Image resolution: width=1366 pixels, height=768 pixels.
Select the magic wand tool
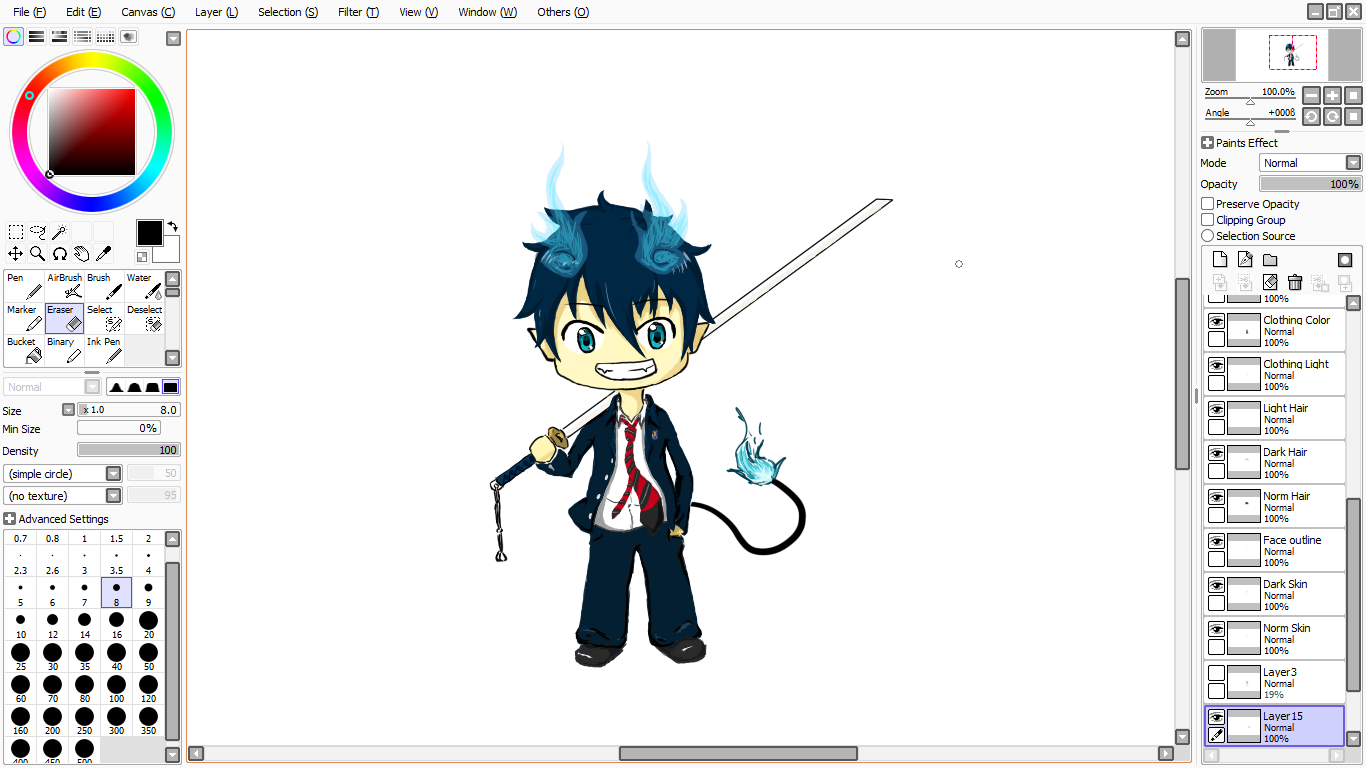pos(60,232)
